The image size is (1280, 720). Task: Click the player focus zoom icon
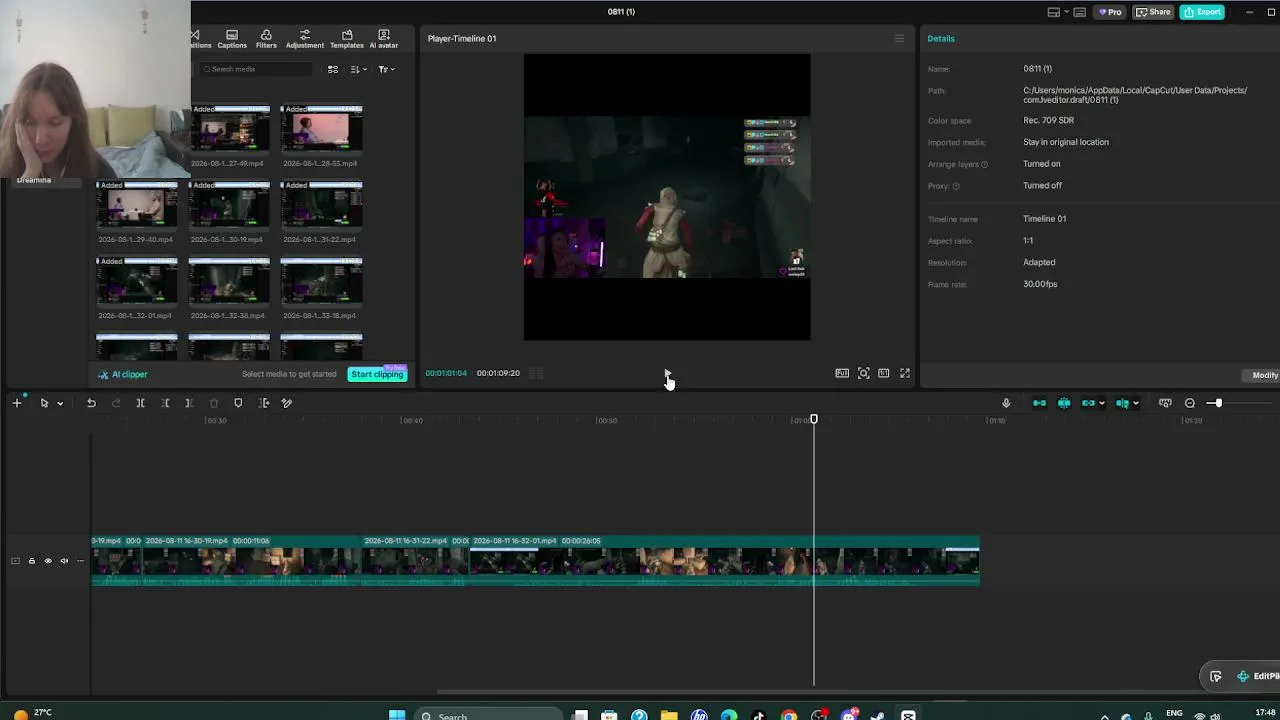[863, 373]
